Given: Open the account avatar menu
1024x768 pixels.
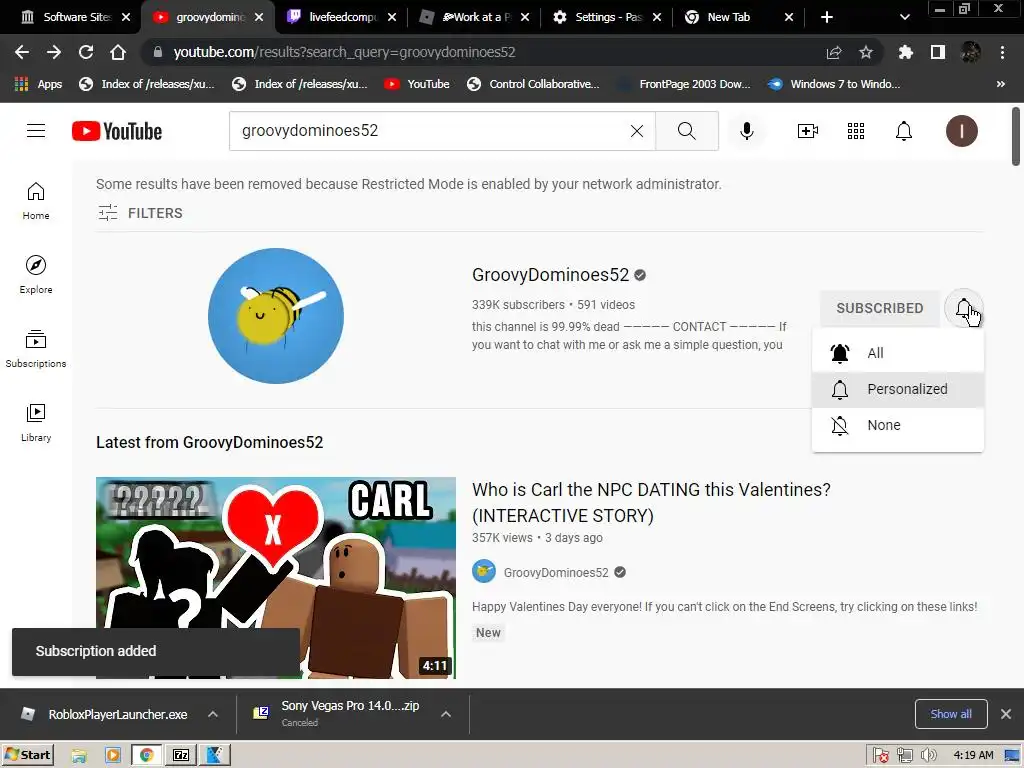Looking at the screenshot, I should (x=961, y=131).
